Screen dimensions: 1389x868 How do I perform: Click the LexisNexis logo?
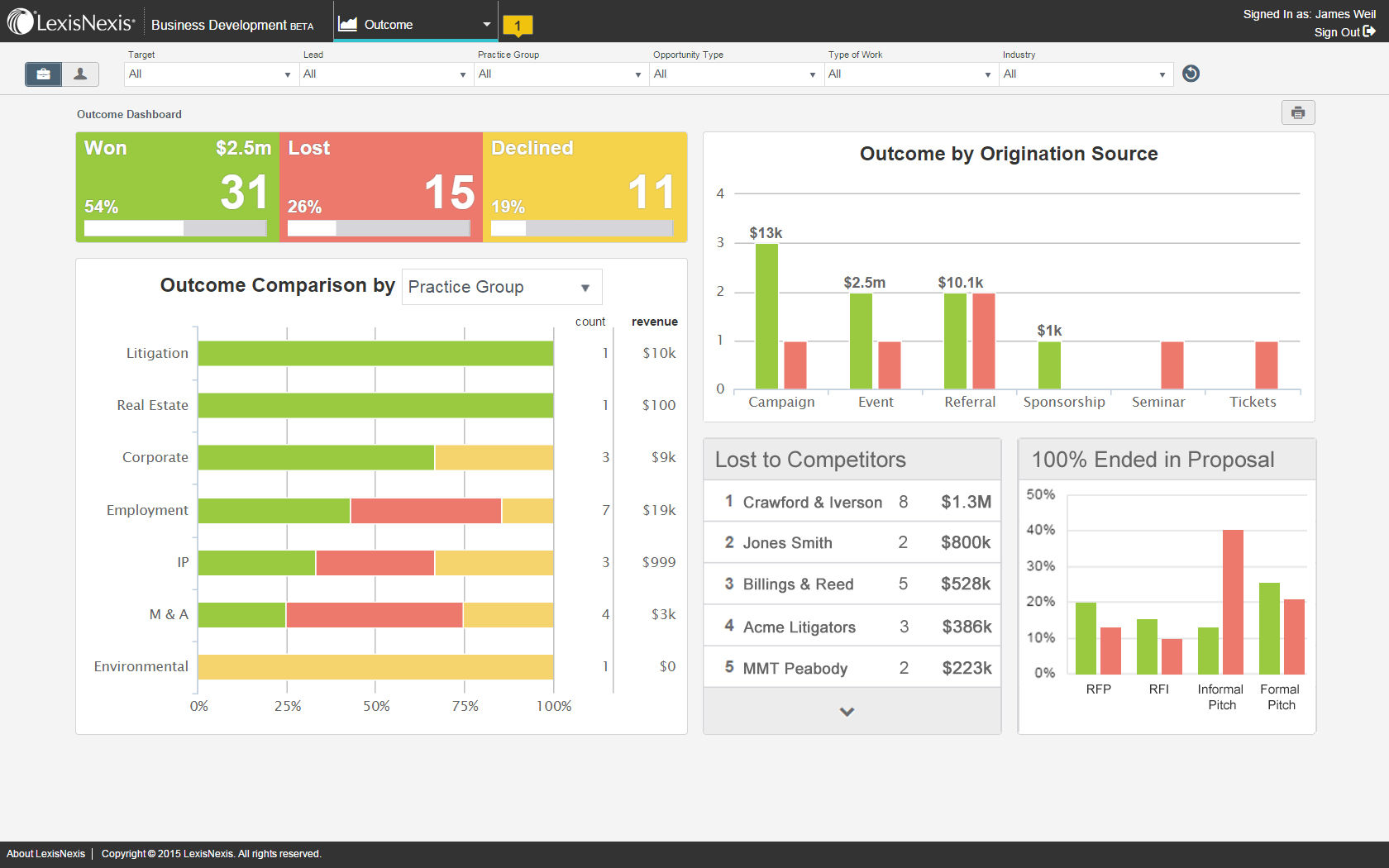click(71, 22)
